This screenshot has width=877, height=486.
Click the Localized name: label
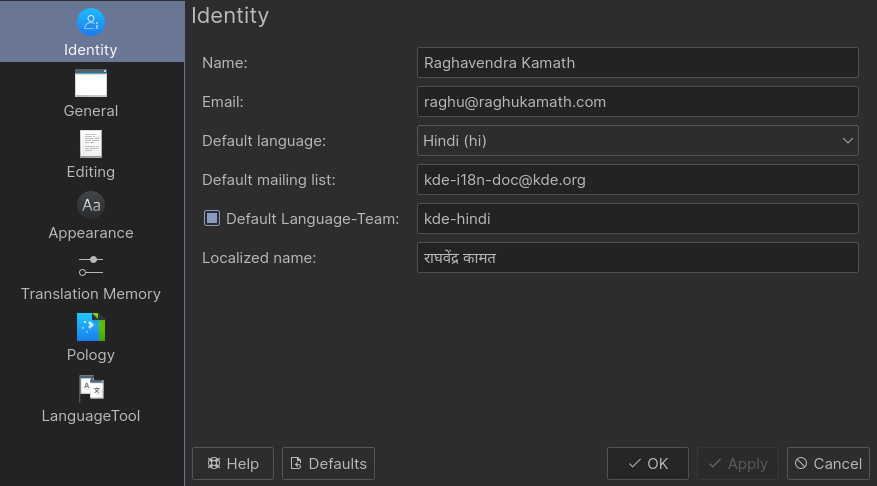pyautogui.click(x=259, y=258)
